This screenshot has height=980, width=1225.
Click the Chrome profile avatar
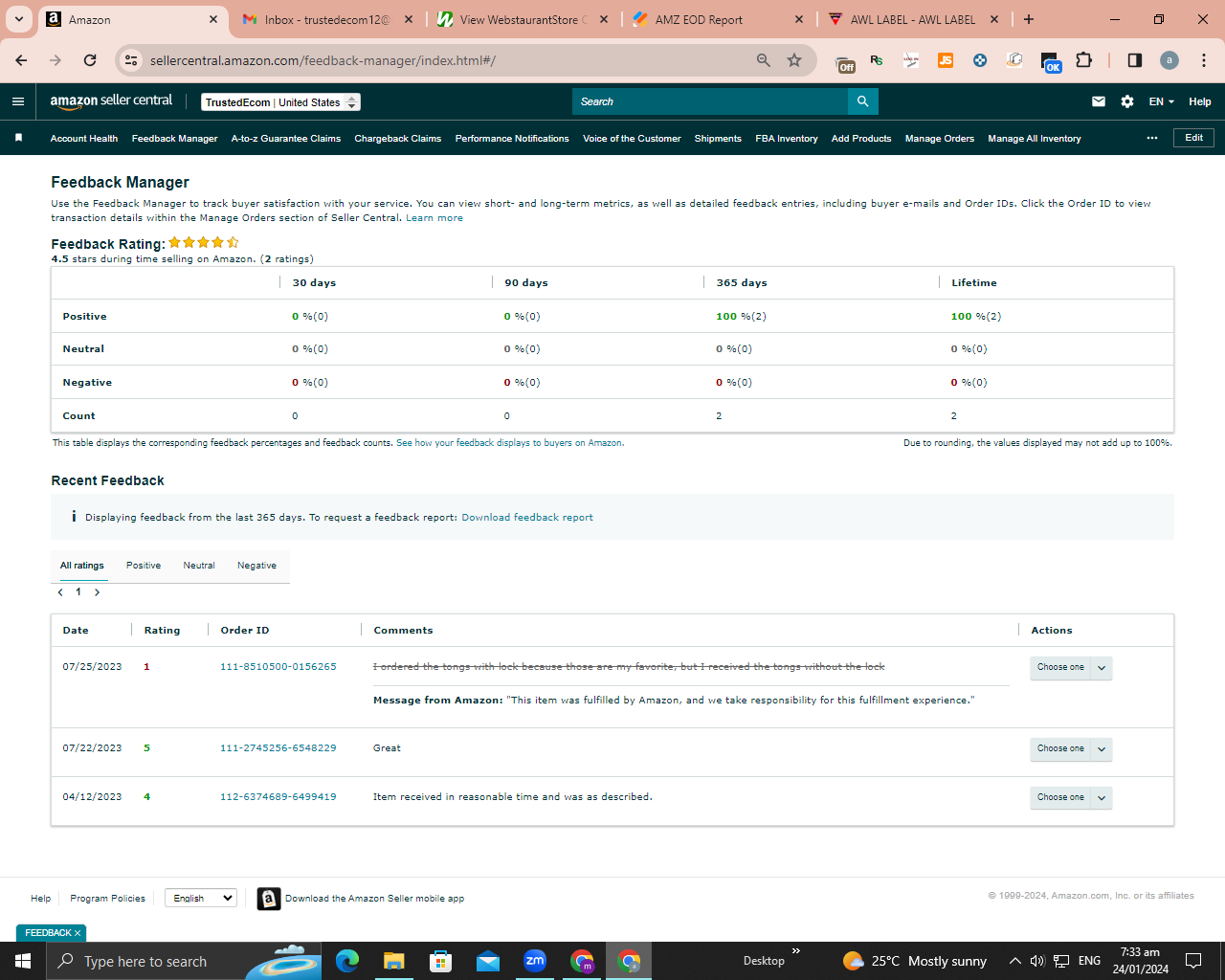tap(1169, 60)
